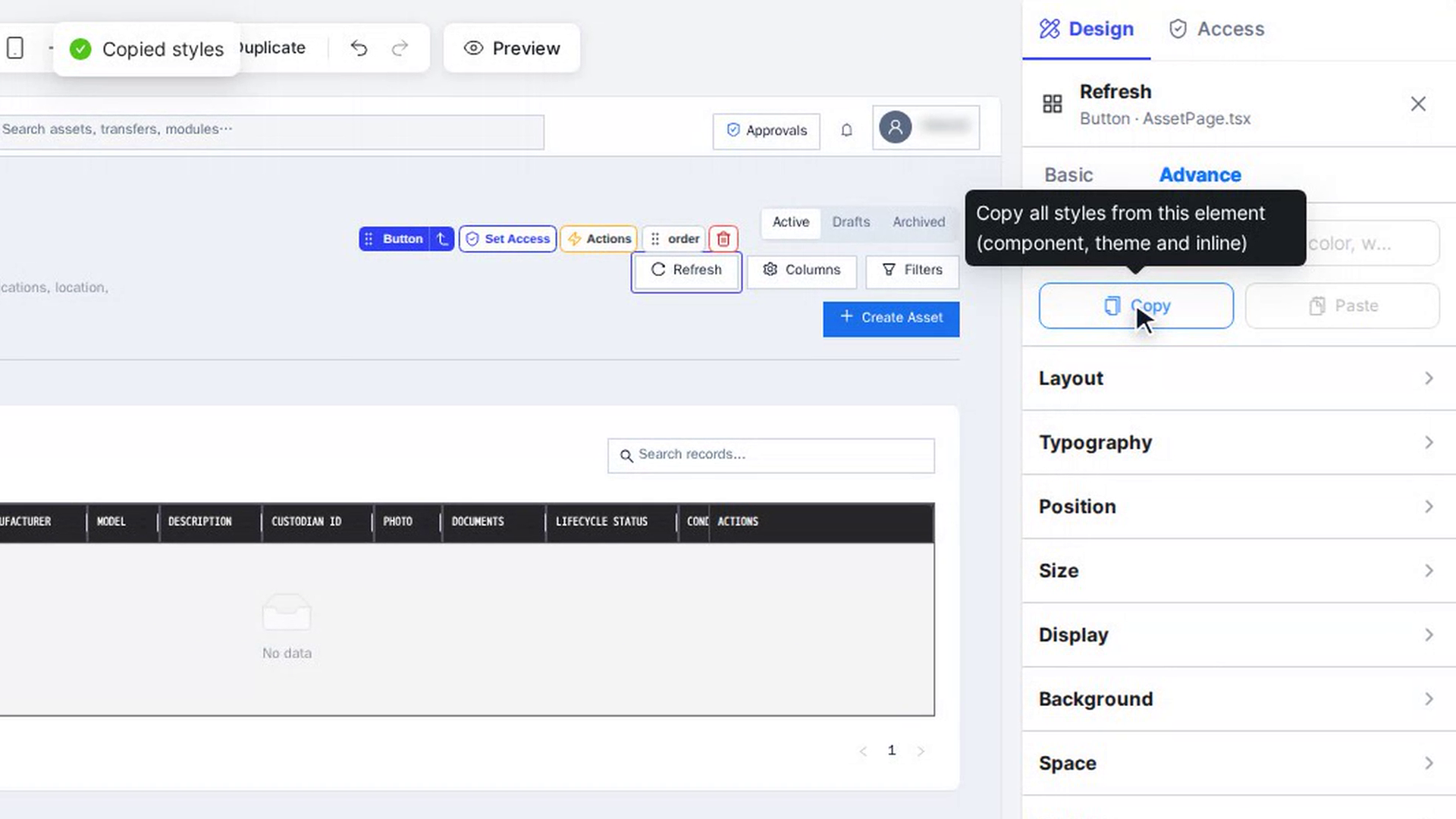
Task: Expand the Background section
Action: tap(1238, 699)
